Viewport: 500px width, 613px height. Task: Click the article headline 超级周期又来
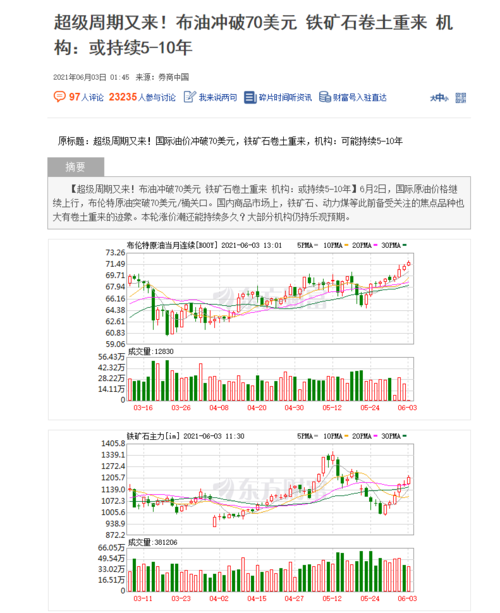click(x=254, y=34)
